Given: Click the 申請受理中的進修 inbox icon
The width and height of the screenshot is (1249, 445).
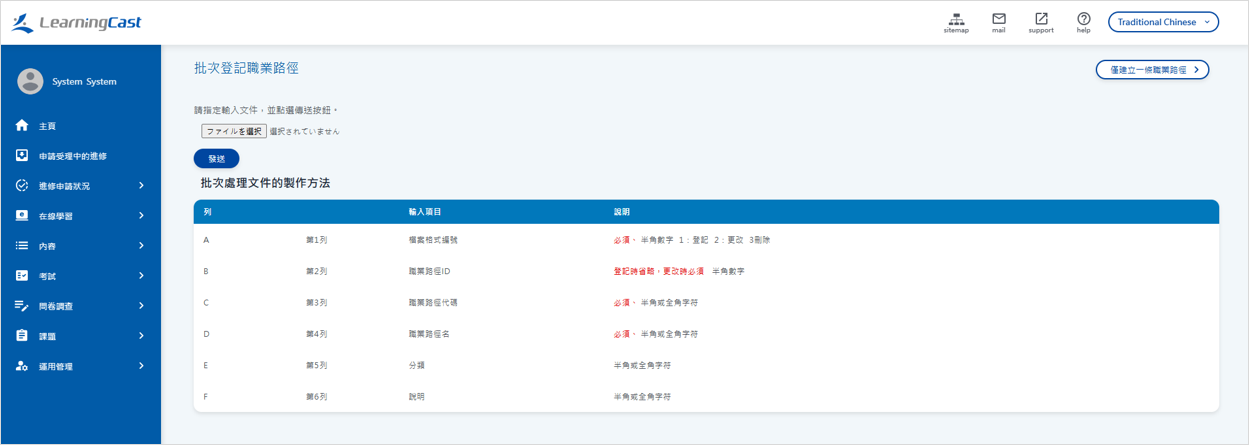Looking at the screenshot, I should pyautogui.click(x=22, y=156).
